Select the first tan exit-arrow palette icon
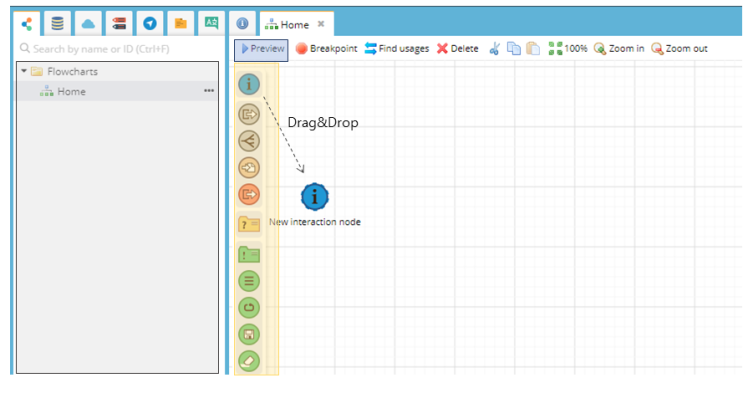743x393 pixels. 249,114
